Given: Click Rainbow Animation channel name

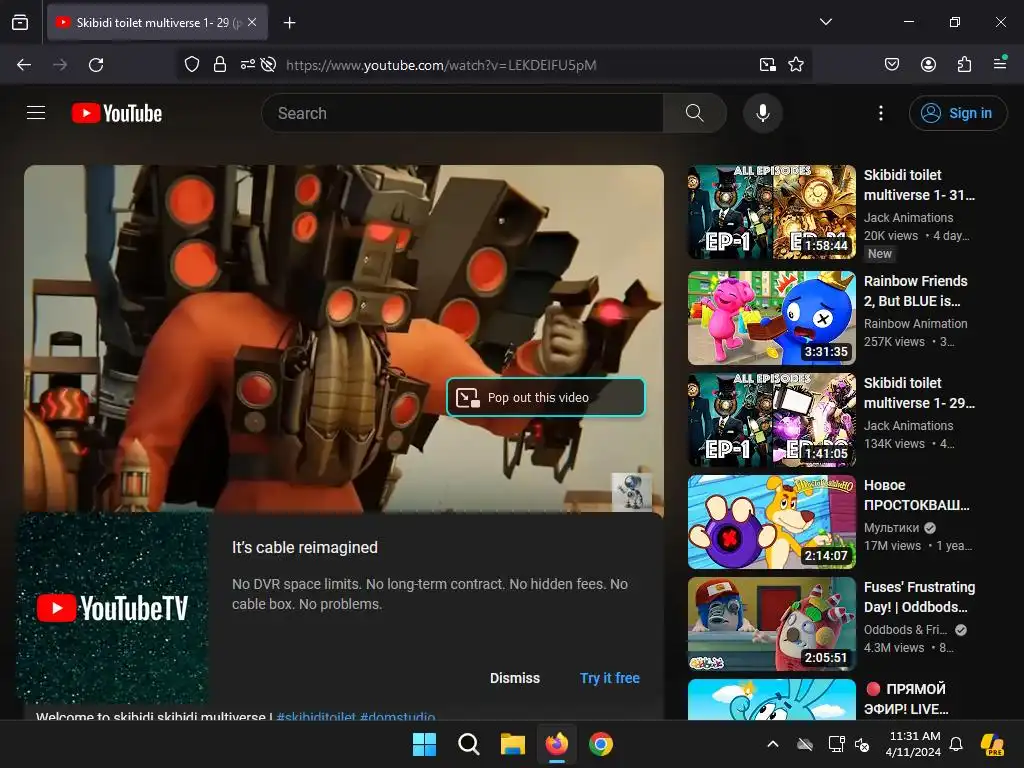Looking at the screenshot, I should [x=916, y=323].
